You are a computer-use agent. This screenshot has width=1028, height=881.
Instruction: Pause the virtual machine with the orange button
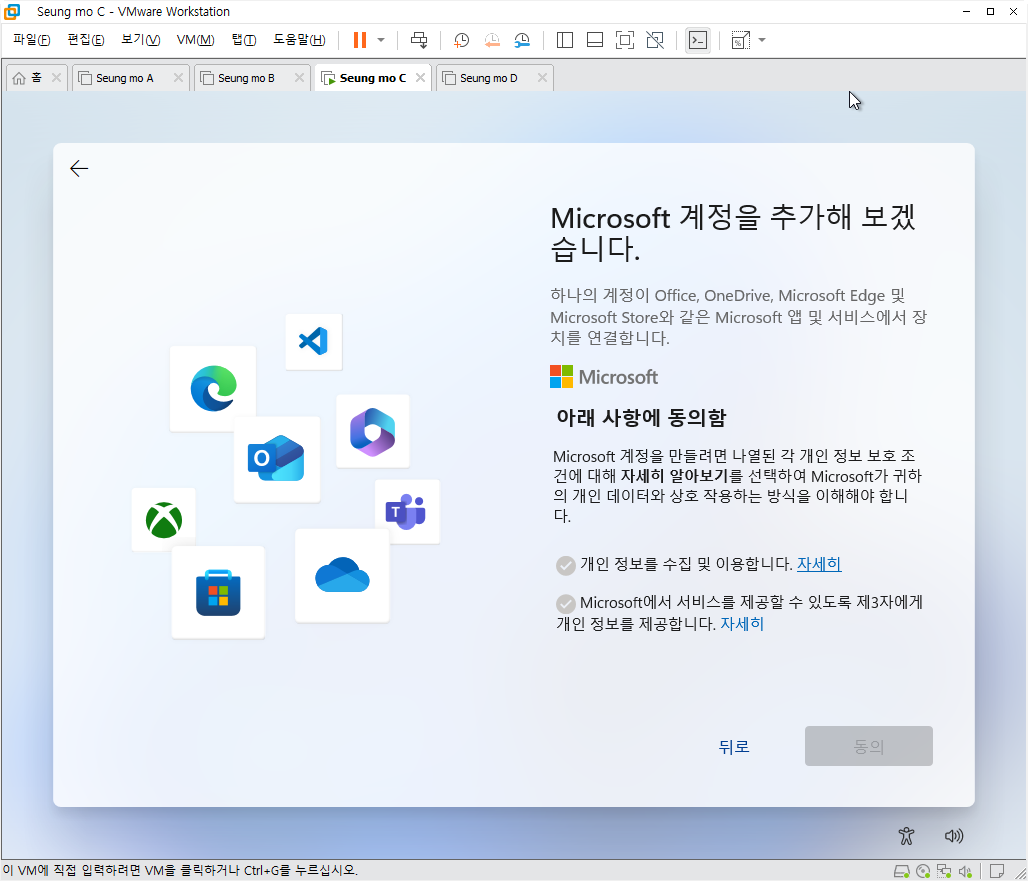click(359, 40)
